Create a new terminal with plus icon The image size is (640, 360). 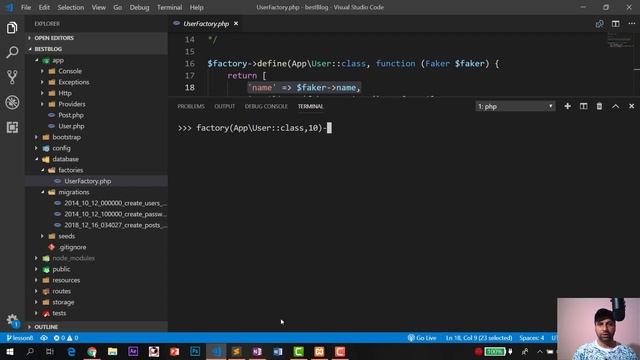pos(567,106)
